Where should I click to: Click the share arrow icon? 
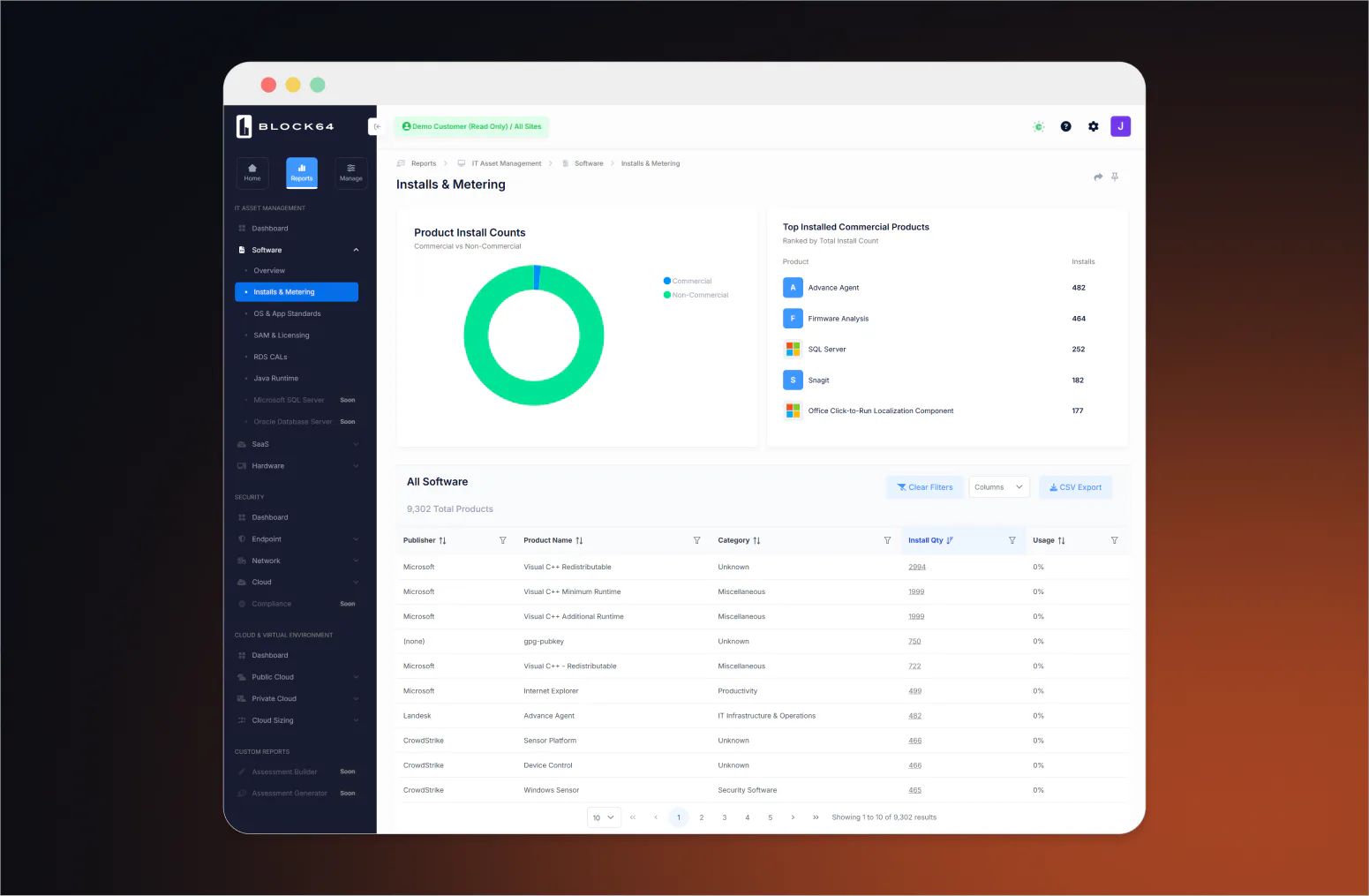[1098, 177]
